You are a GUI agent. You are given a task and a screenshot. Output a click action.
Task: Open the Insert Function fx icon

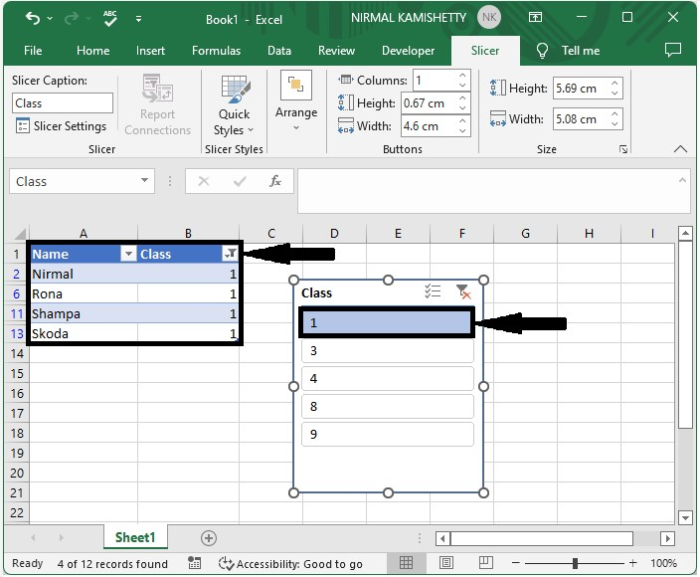click(275, 181)
